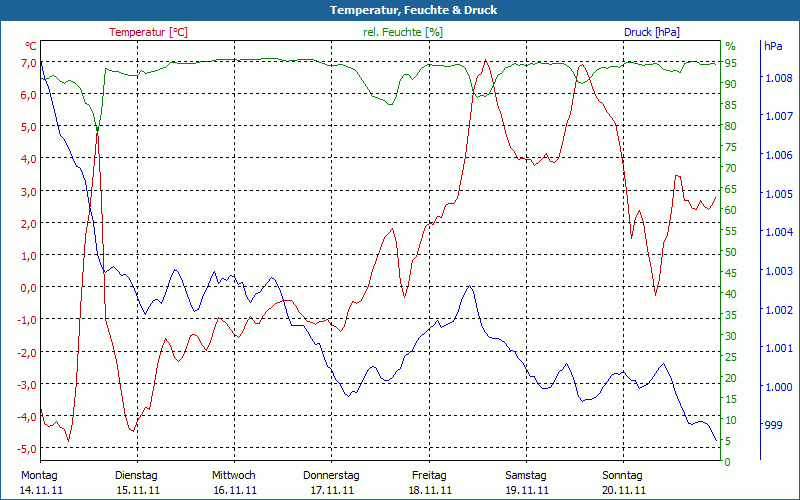Click the '90' humidity axis value
The width and height of the screenshot is (800, 500).
pyautogui.click(x=730, y=84)
